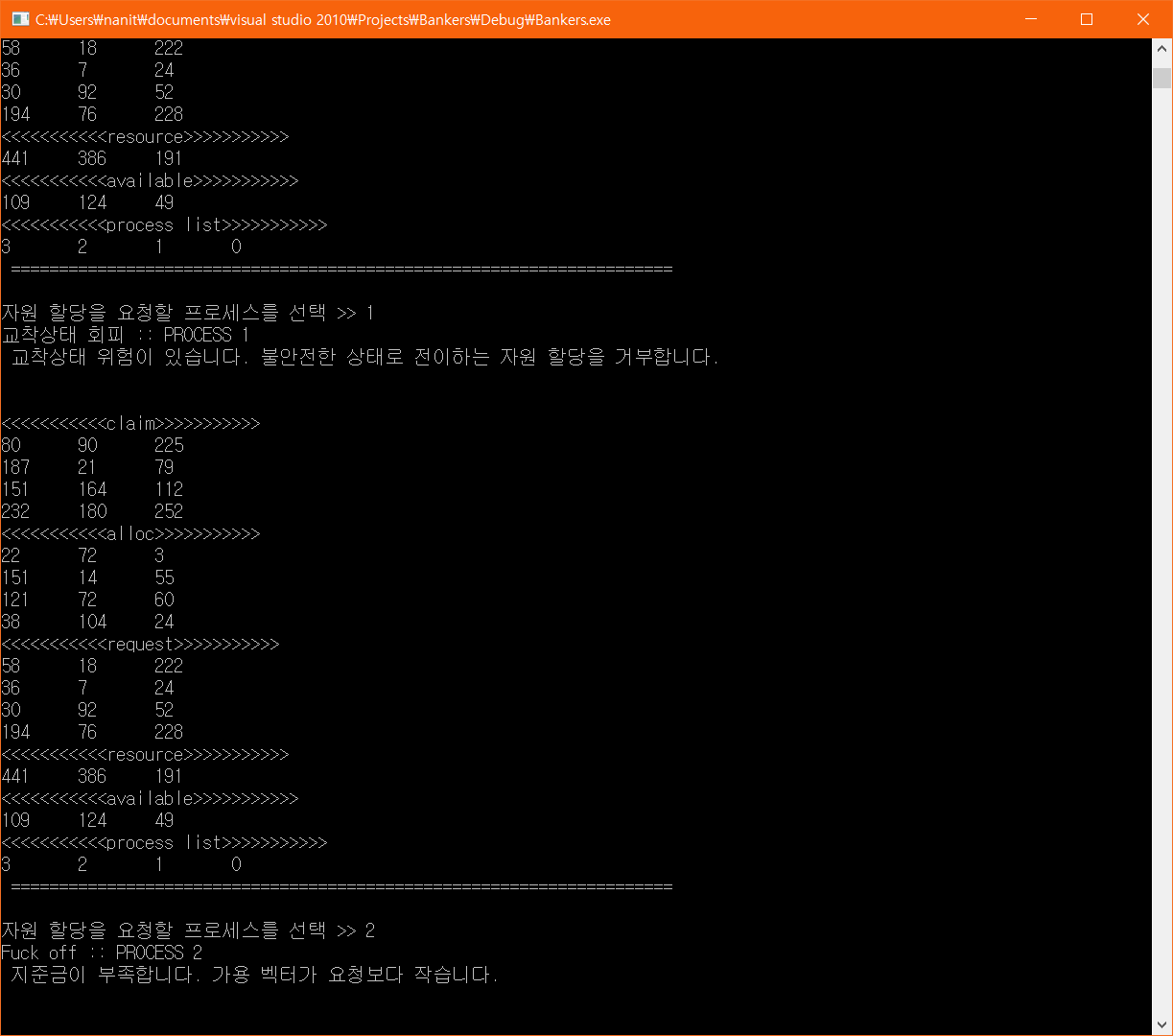Click the line ending ':: PROCESS 2'

102,953
